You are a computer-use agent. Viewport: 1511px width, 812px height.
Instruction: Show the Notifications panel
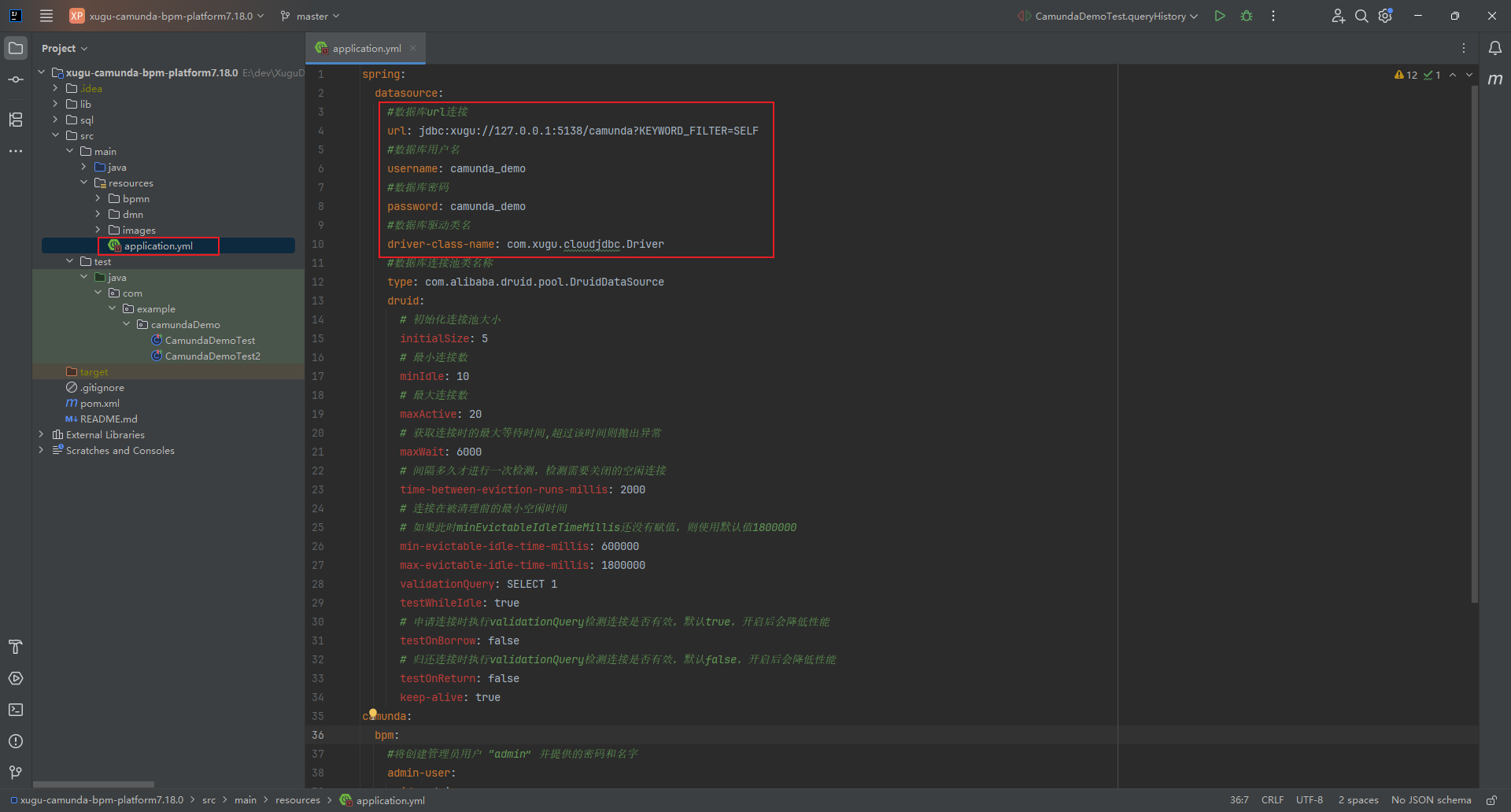[1494, 48]
